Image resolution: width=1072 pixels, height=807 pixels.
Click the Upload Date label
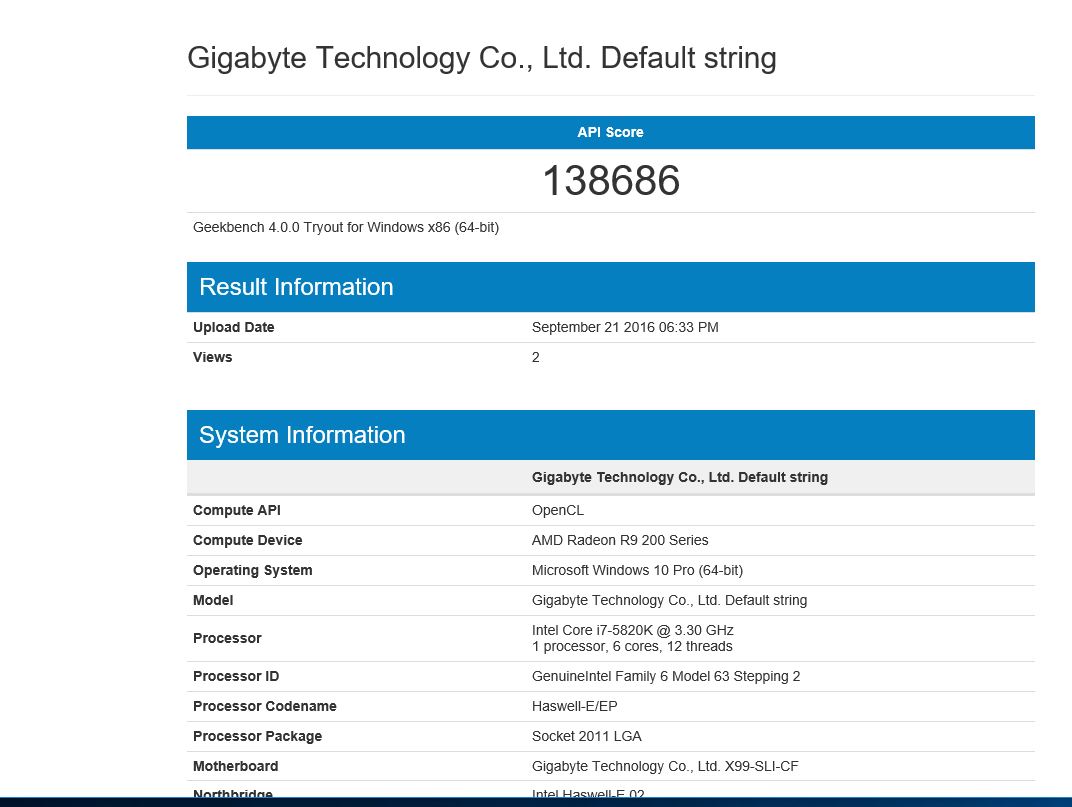pyautogui.click(x=233, y=327)
